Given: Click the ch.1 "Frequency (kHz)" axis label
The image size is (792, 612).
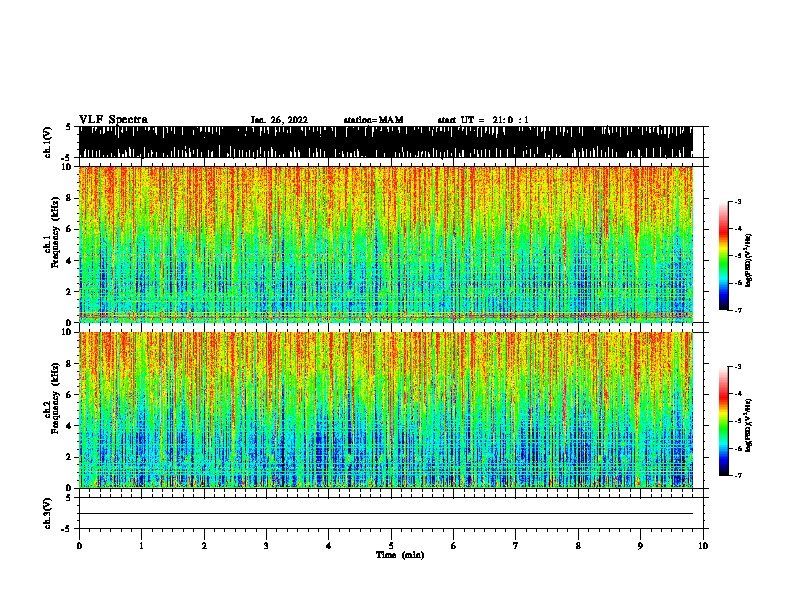Looking at the screenshot, I should click(x=55, y=233).
